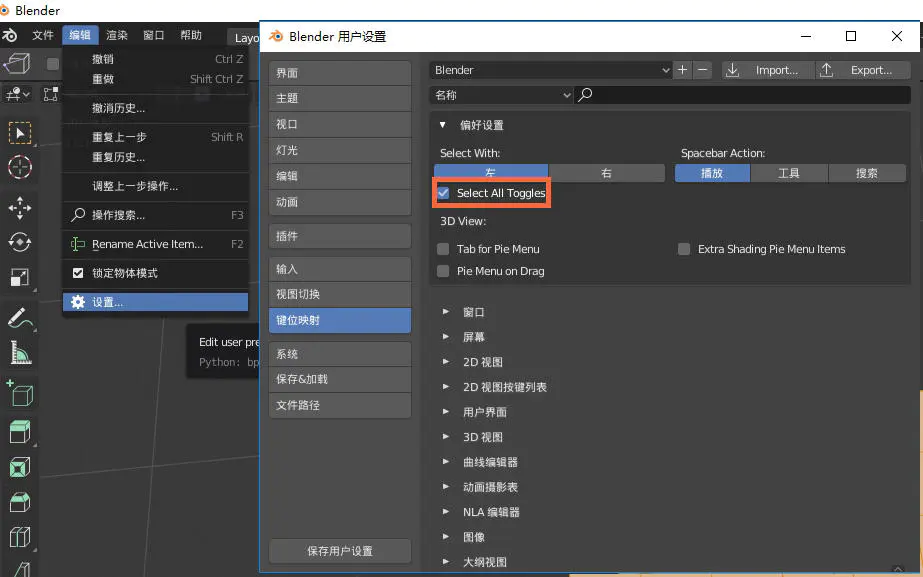
Task: Expand the 窗口 keymap section
Action: (x=446, y=311)
